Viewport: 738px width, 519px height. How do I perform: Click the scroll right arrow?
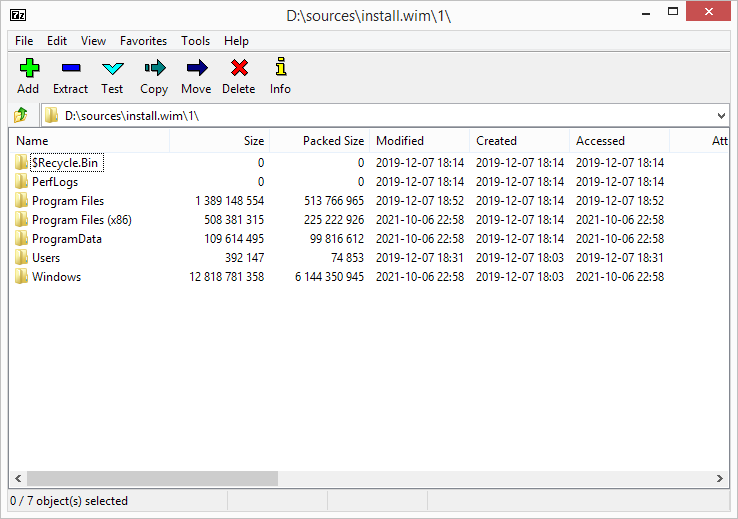720,478
